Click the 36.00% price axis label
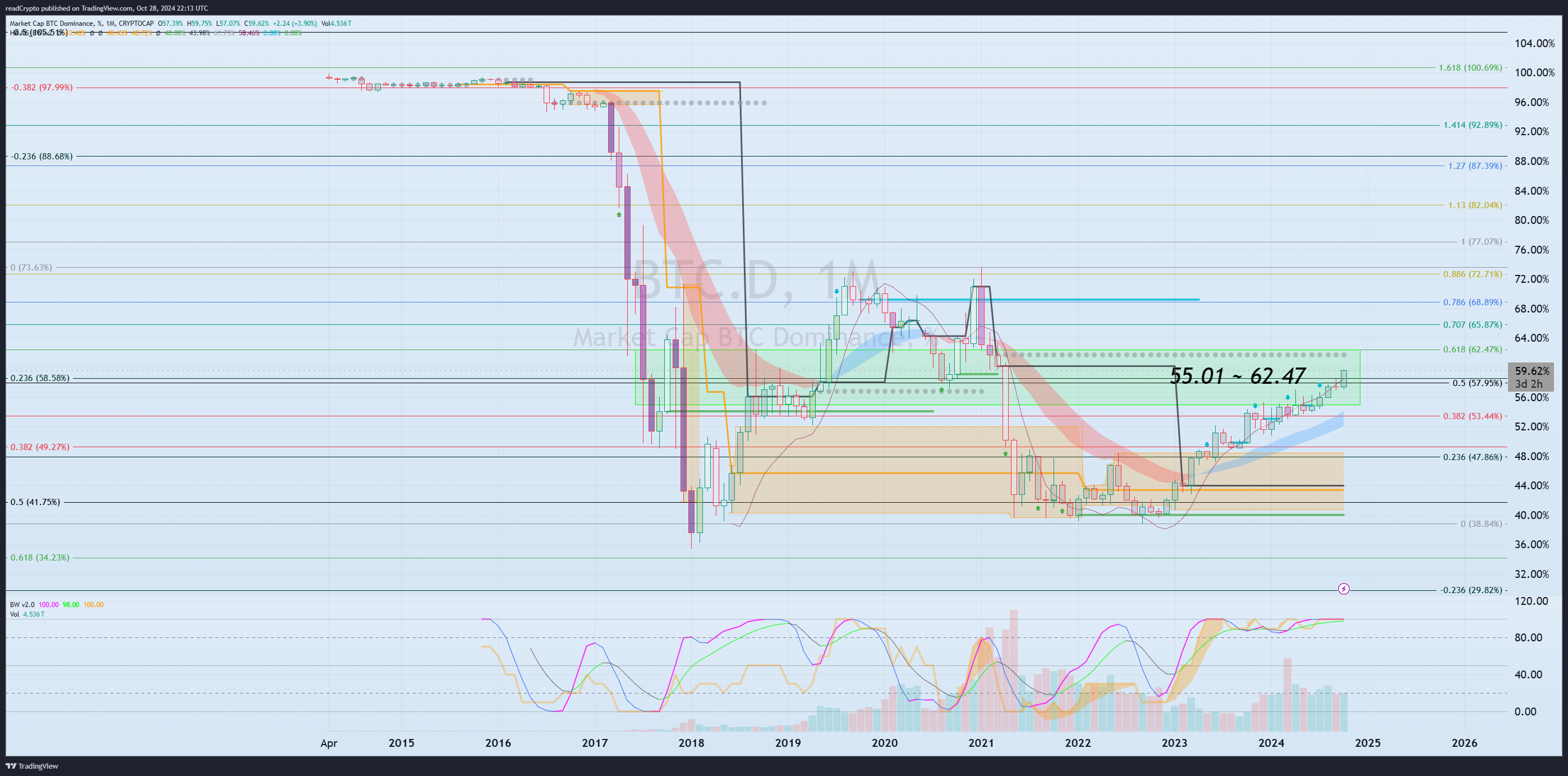The image size is (1568, 776). pyautogui.click(x=1532, y=544)
